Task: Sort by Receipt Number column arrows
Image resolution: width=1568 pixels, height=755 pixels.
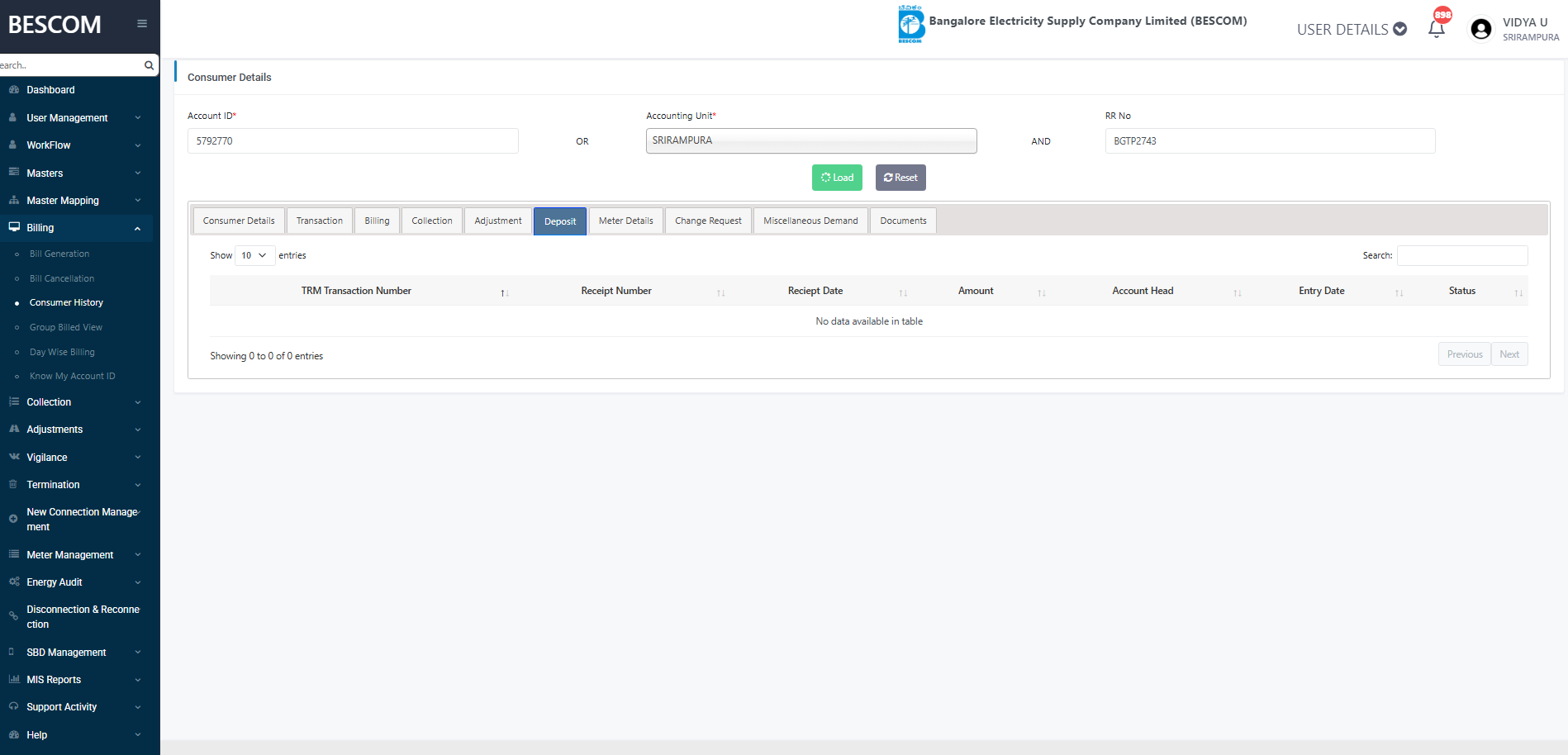Action: (720, 293)
